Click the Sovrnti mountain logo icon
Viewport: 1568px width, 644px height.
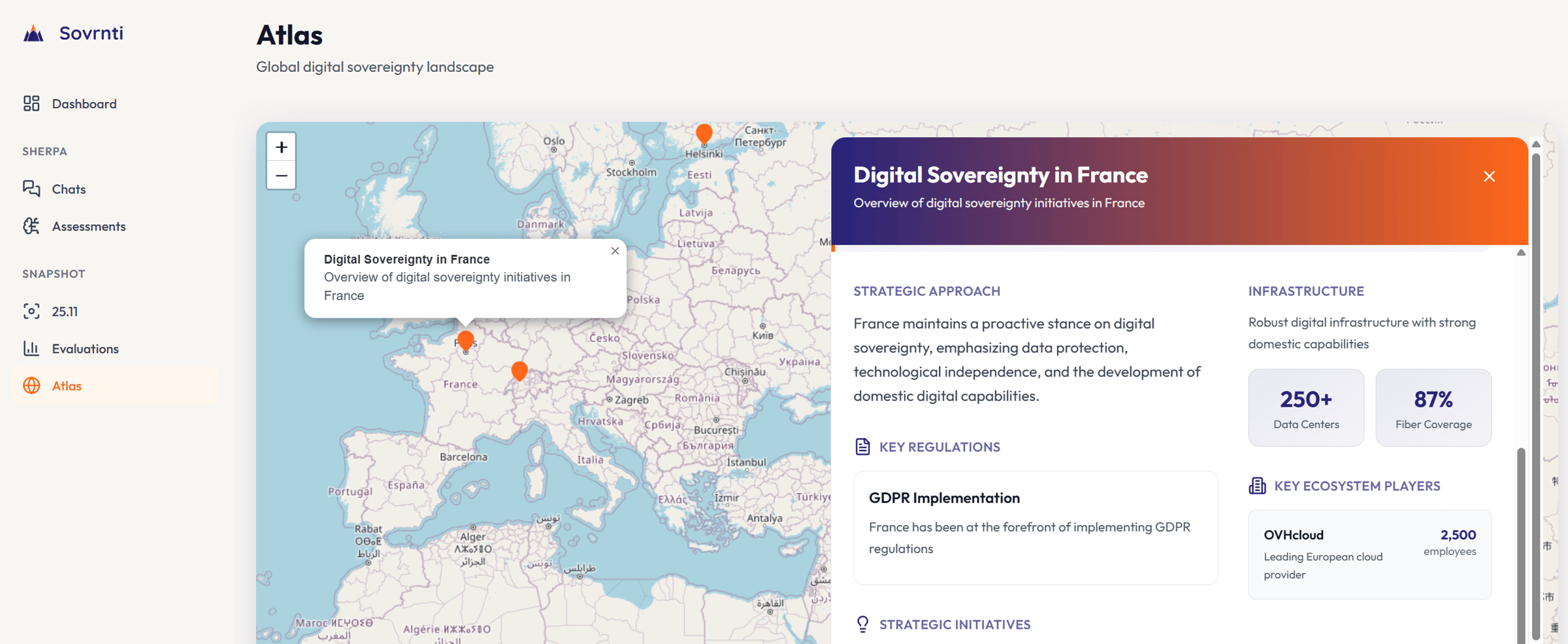click(x=33, y=33)
